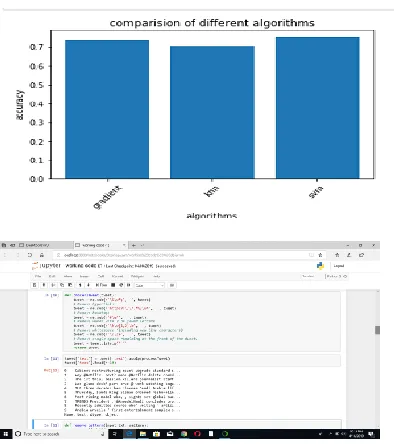The image size is (394, 444).
Task: Open Mail app from the taskbar
Action: pos(170,434)
